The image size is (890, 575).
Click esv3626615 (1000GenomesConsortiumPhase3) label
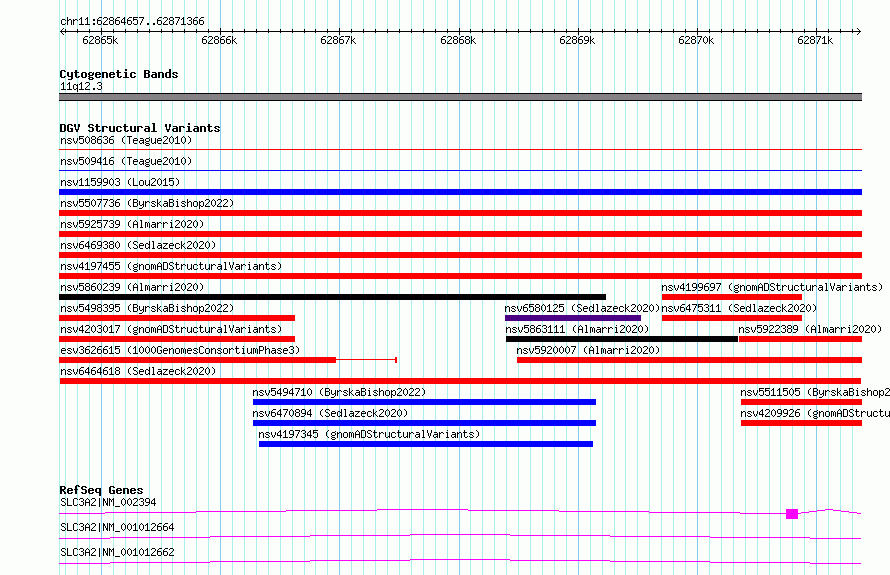pyautogui.click(x=180, y=350)
